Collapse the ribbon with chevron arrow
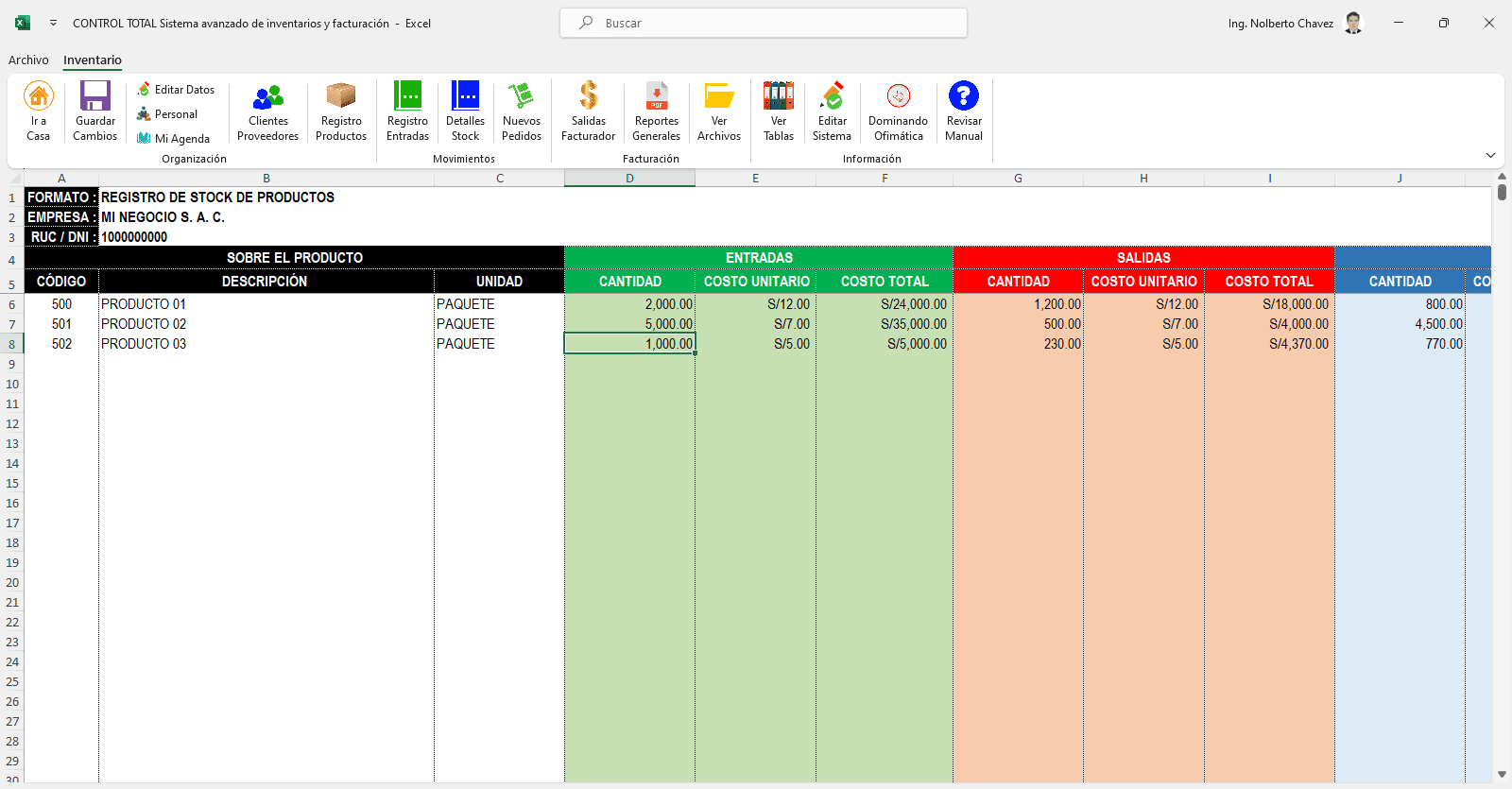Viewport: 1512px width, 789px height. click(1490, 155)
